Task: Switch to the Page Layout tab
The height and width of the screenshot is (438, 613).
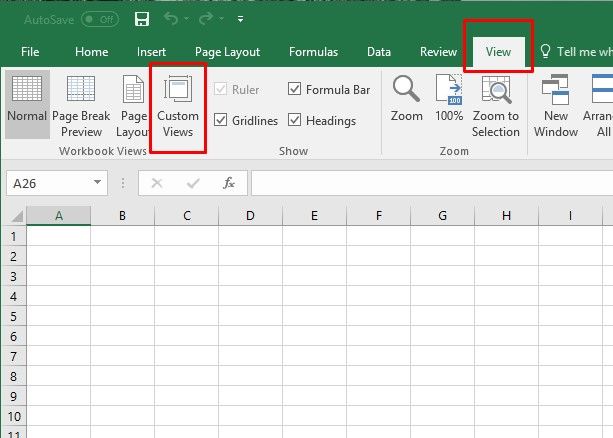Action: tap(227, 52)
